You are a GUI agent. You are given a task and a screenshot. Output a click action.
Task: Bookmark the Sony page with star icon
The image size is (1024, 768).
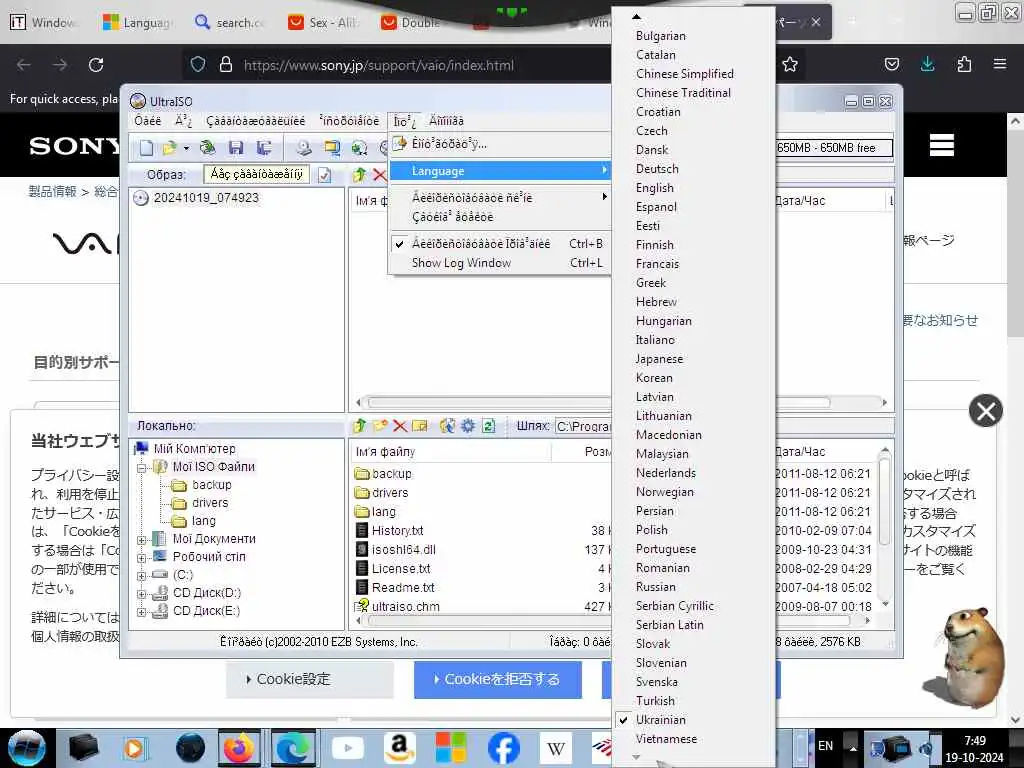pos(790,64)
